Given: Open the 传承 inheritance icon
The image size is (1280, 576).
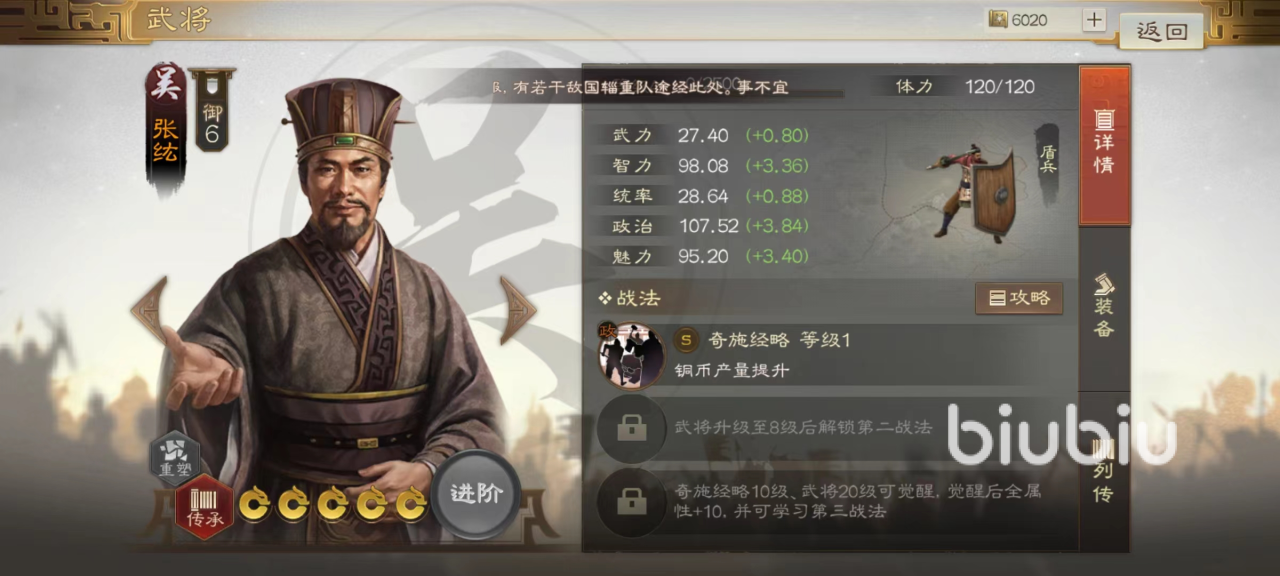Looking at the screenshot, I should point(204,507).
